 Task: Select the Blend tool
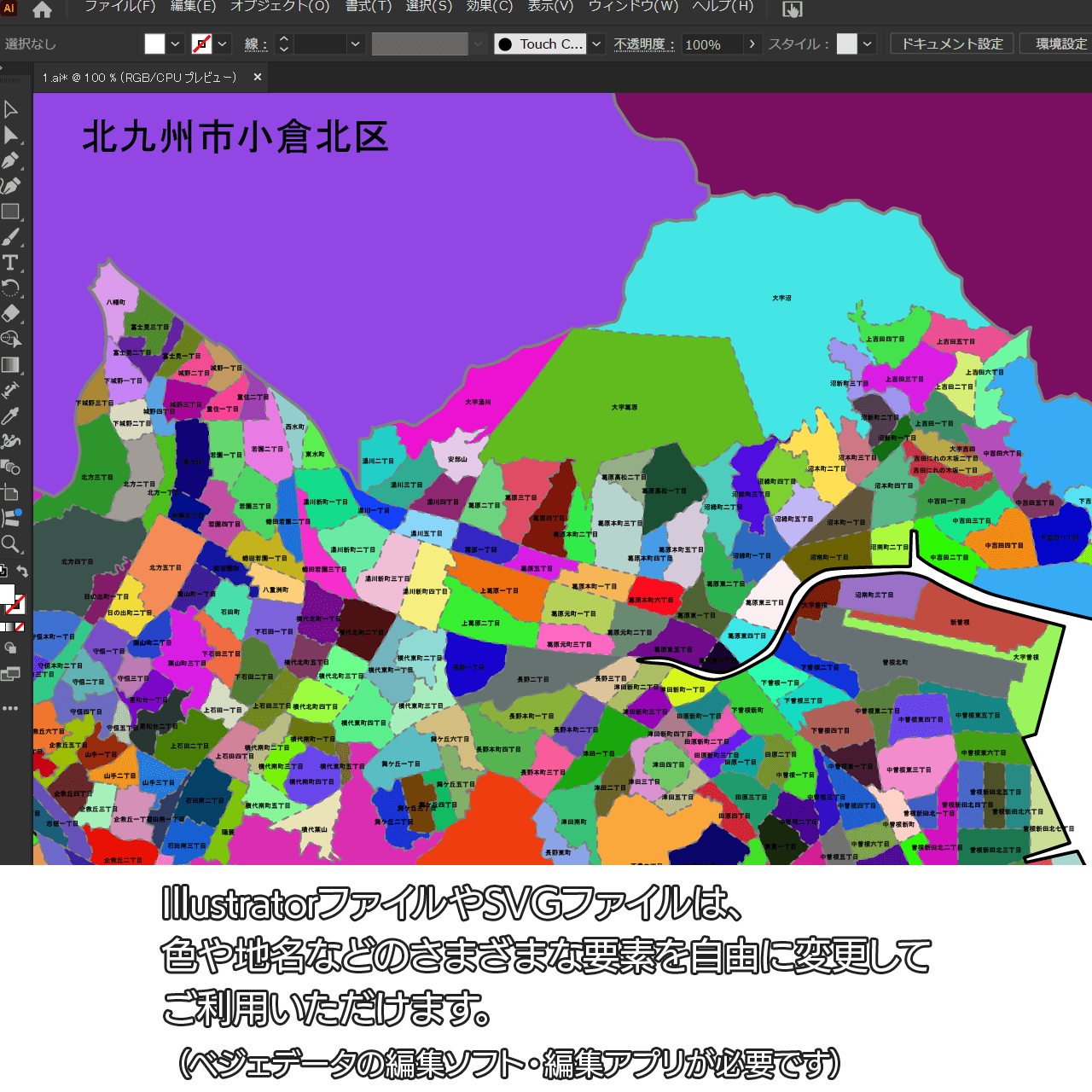(11, 467)
